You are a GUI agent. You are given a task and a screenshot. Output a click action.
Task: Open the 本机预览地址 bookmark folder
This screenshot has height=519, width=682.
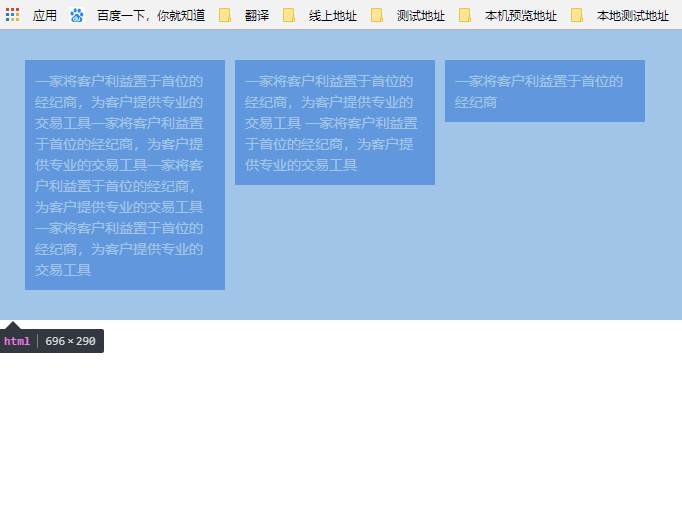click(x=521, y=16)
